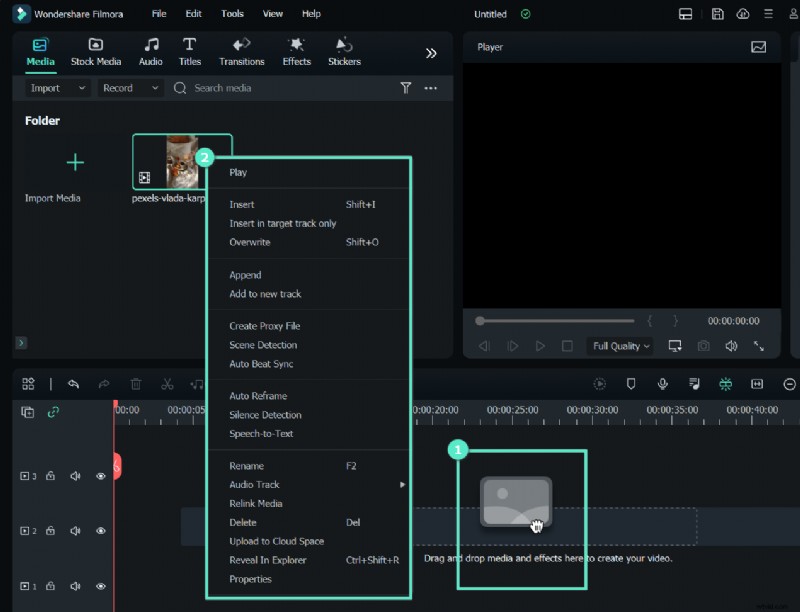
Task: Open the voiceover recording microphone icon
Action: [661, 384]
